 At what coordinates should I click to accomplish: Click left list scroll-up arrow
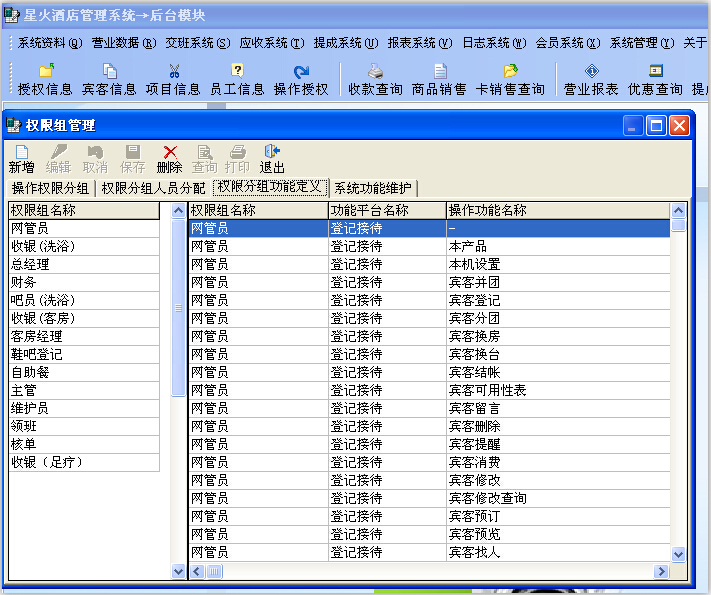coord(178,210)
